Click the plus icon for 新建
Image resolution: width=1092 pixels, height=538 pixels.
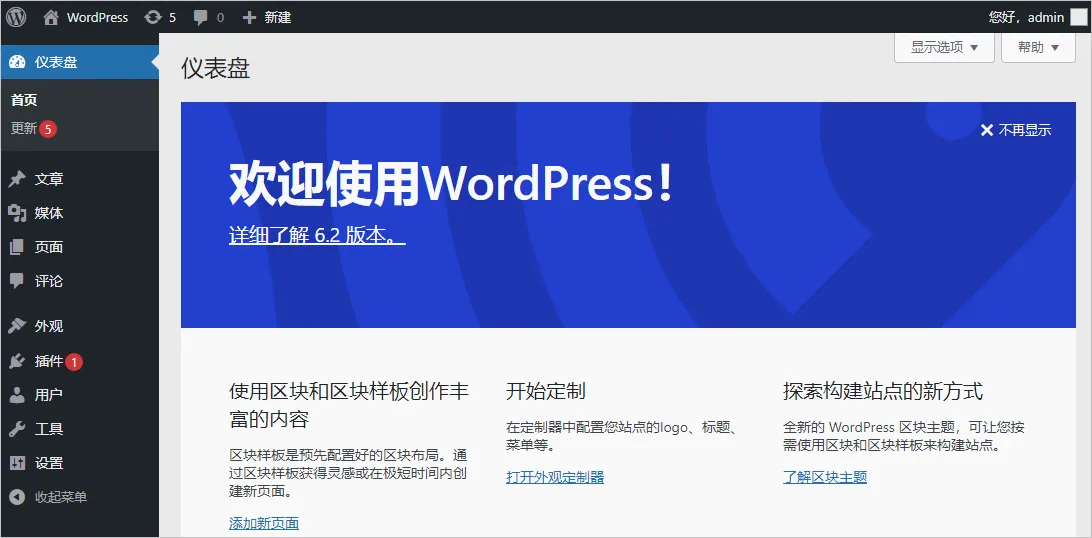(x=249, y=17)
